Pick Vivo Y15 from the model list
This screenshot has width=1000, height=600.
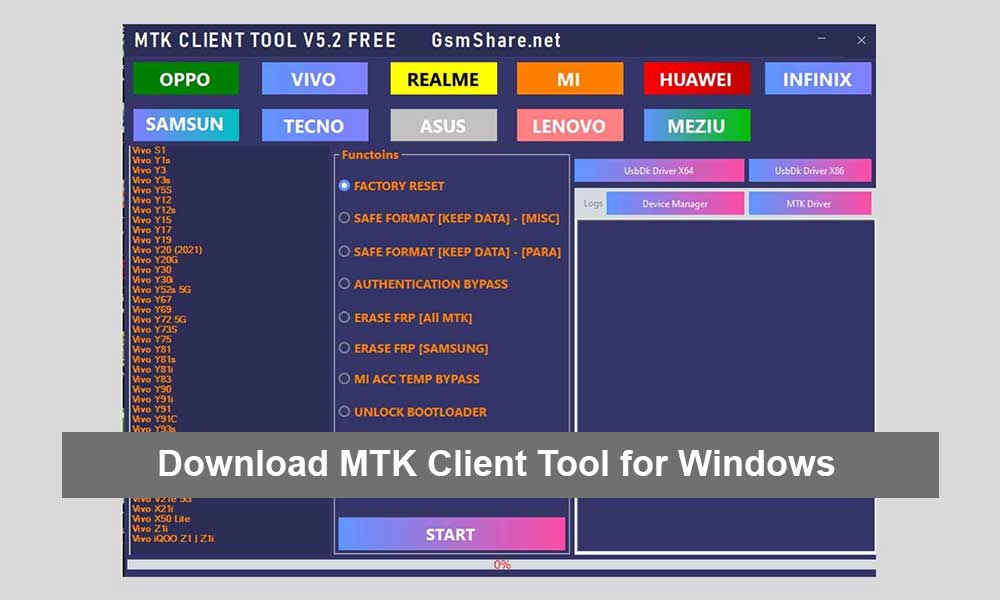pyautogui.click(x=152, y=220)
